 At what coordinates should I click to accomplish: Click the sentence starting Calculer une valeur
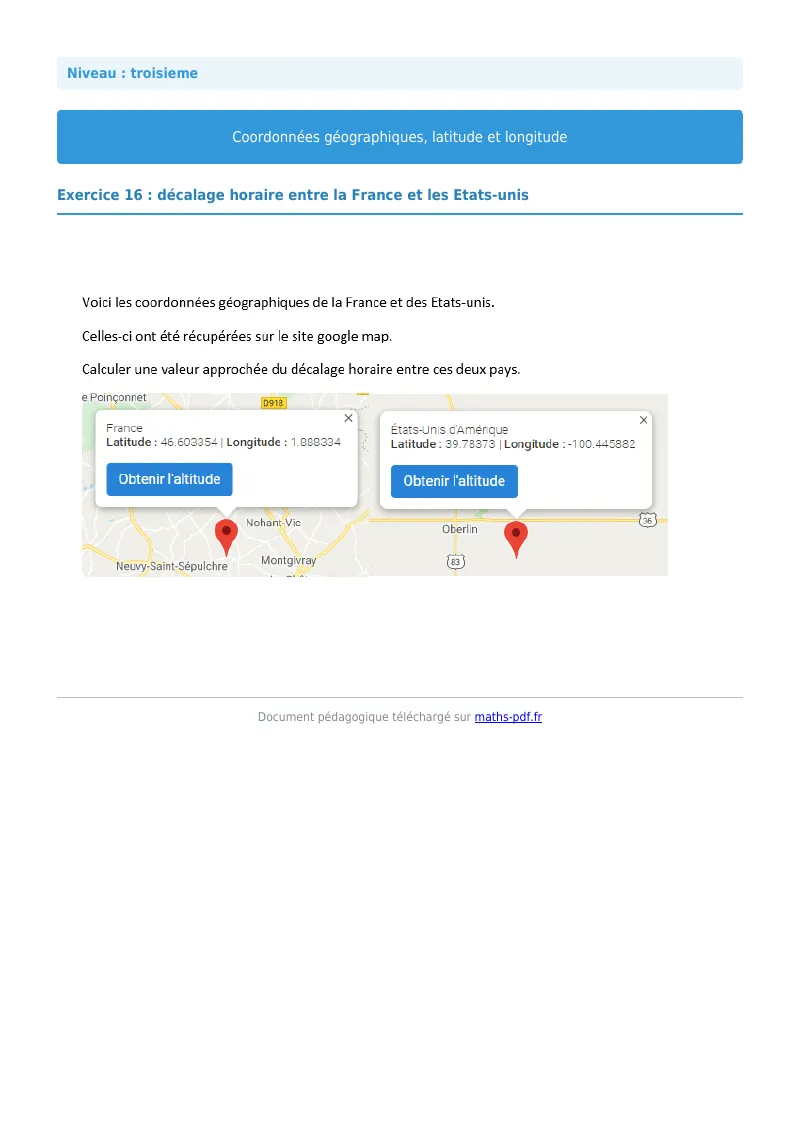pyautogui.click(x=301, y=370)
